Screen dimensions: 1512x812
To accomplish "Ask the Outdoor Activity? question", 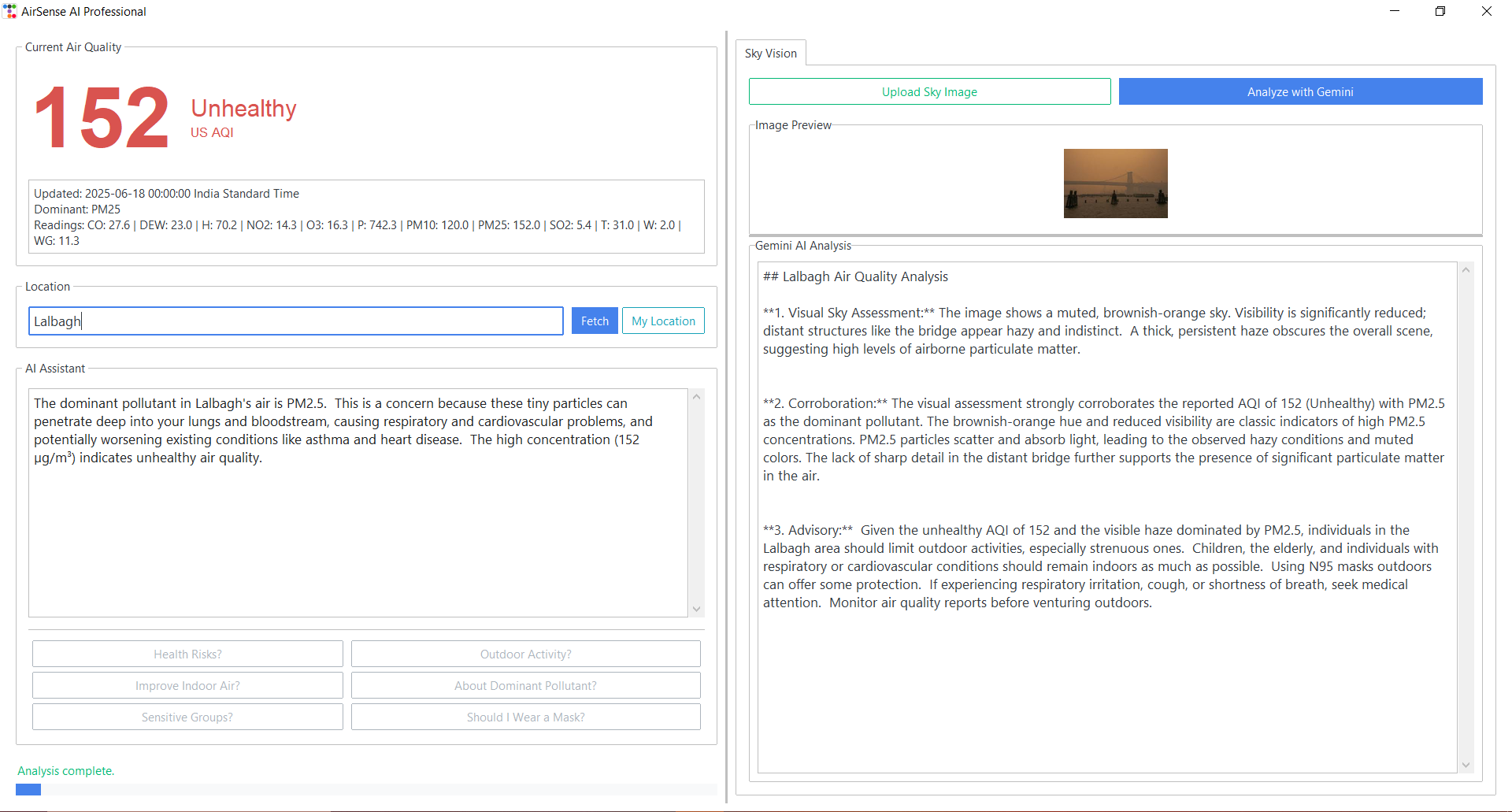I will pos(525,654).
